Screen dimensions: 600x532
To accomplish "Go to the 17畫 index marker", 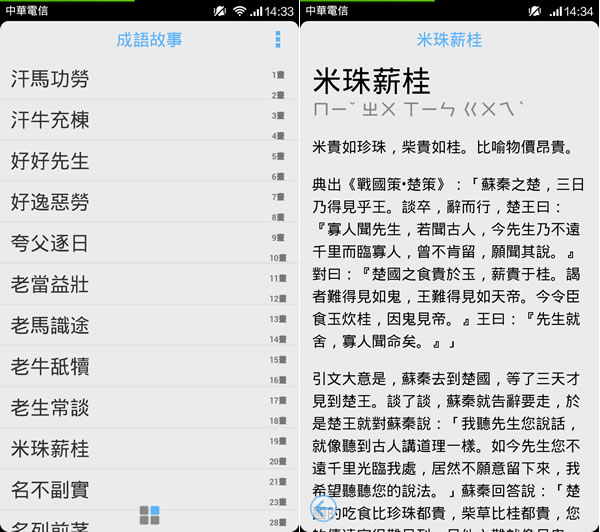I will point(278,400).
